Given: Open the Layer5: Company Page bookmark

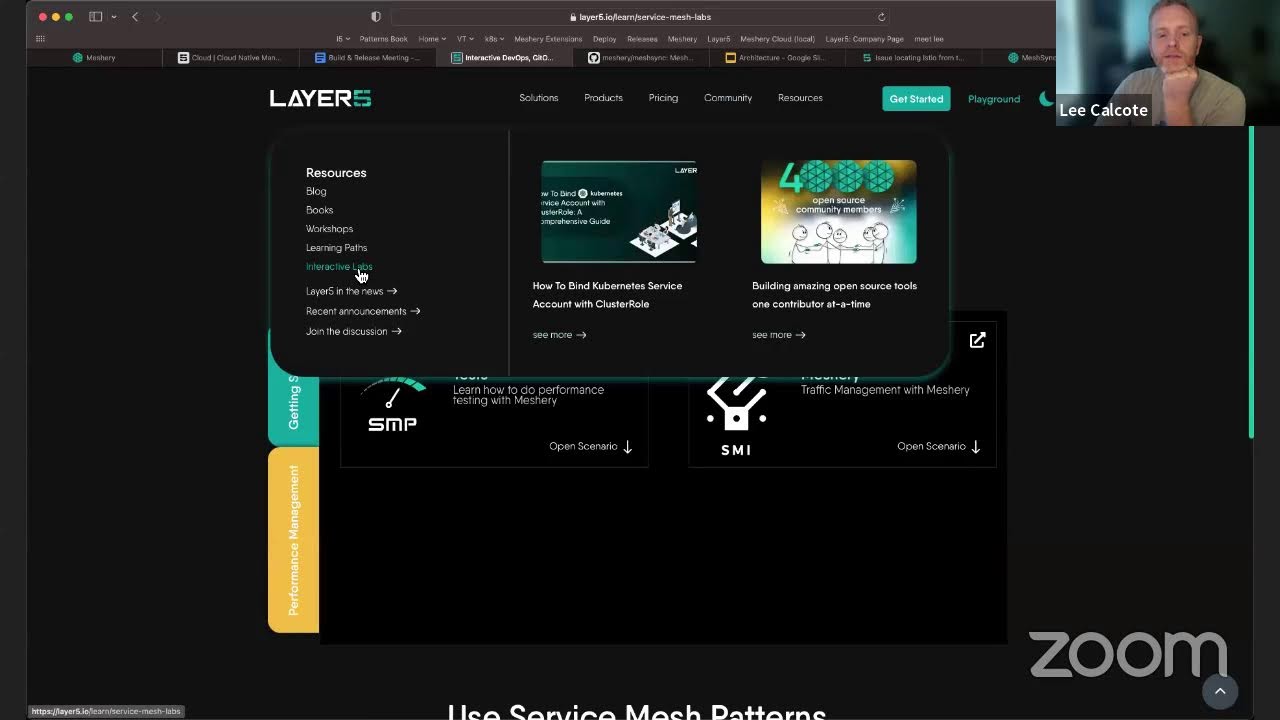Looking at the screenshot, I should tap(864, 39).
